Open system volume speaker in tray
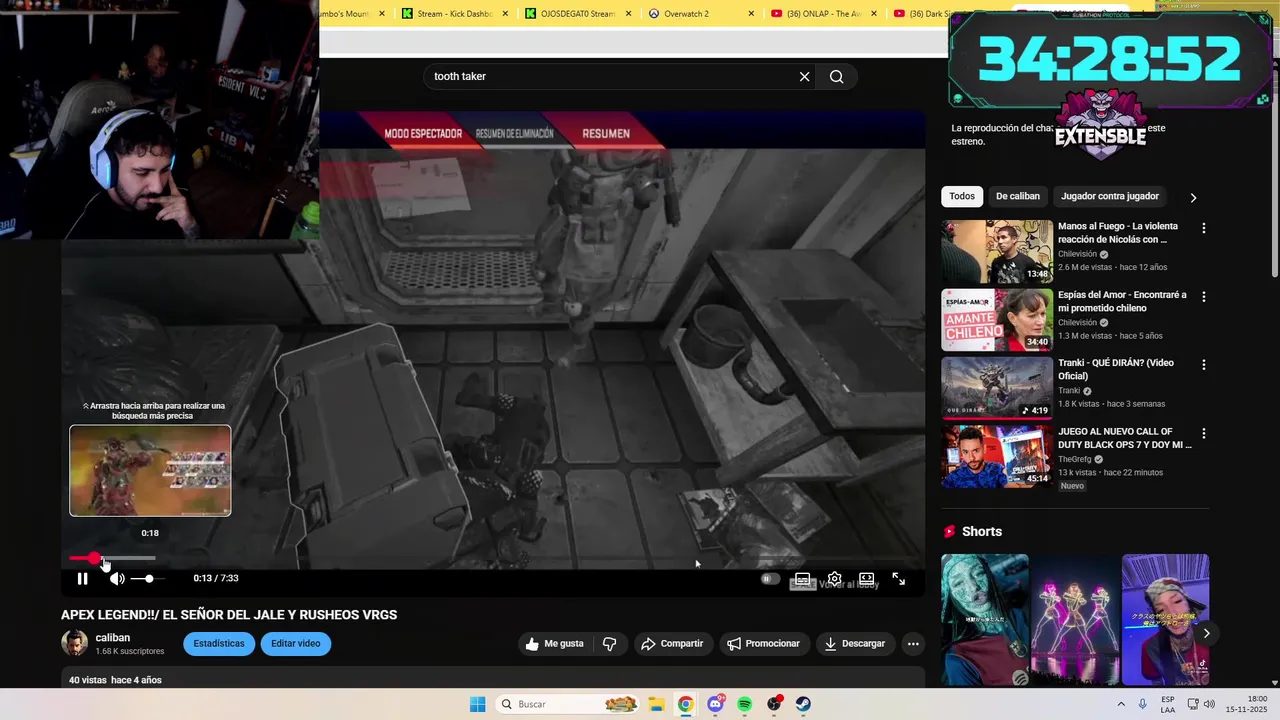Image resolution: width=1280 pixels, height=720 pixels. point(1209,704)
